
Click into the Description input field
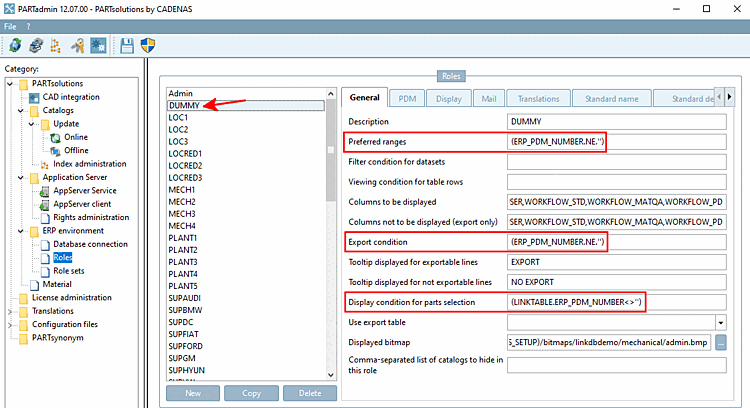pos(615,121)
